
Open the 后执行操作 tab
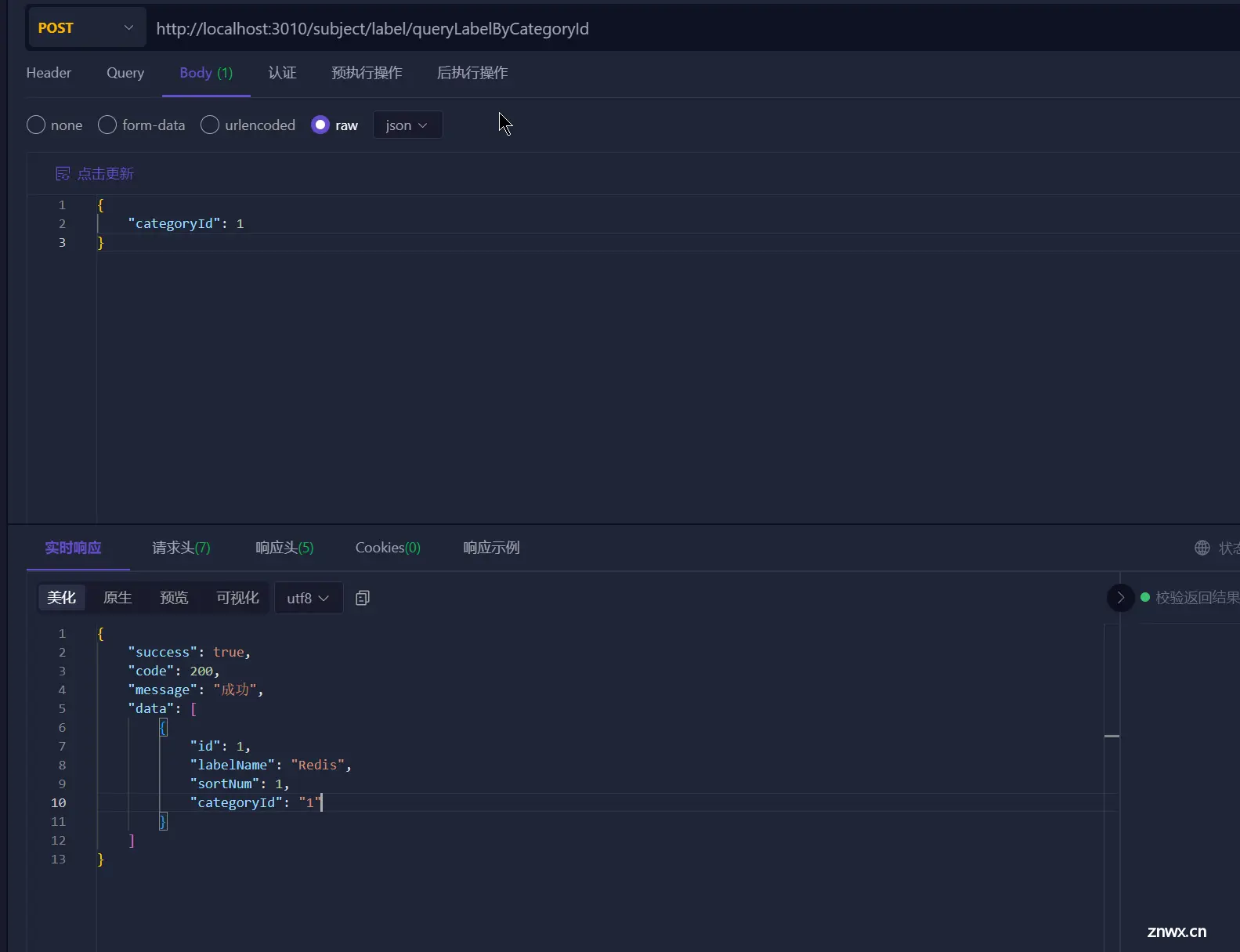tap(472, 73)
